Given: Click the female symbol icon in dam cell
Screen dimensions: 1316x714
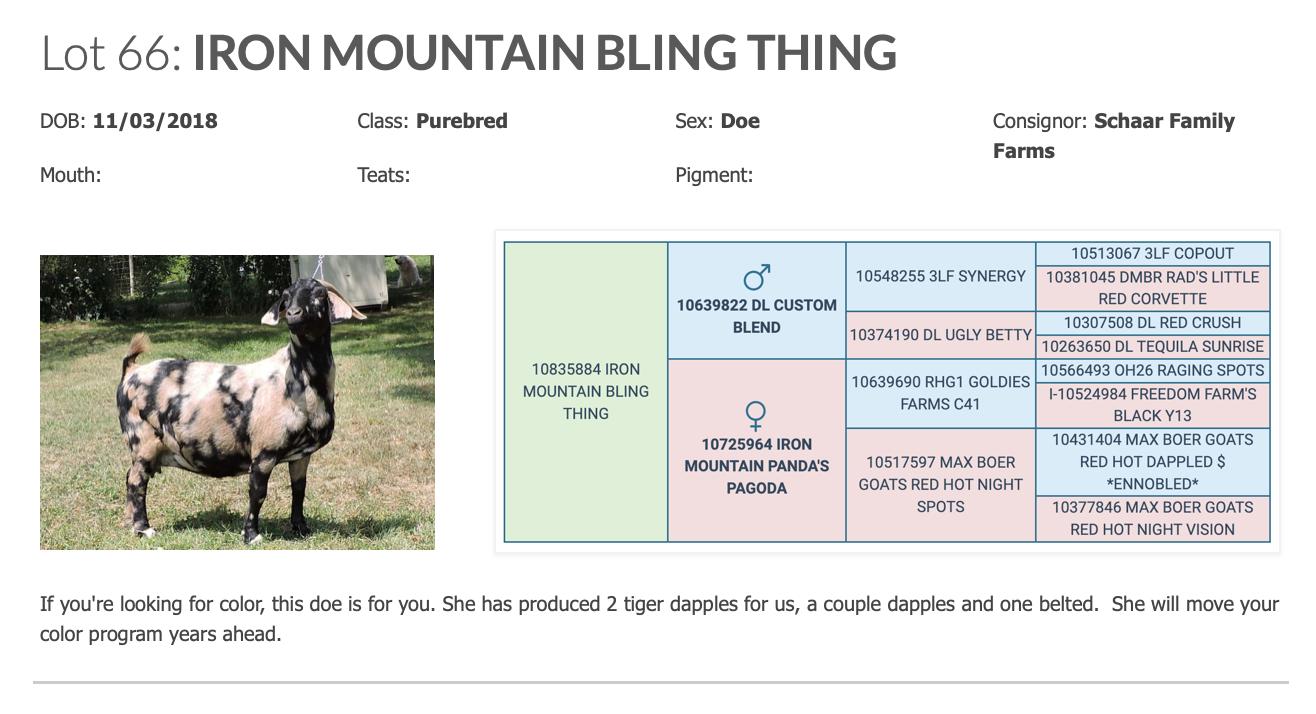Looking at the screenshot, I should tap(757, 415).
